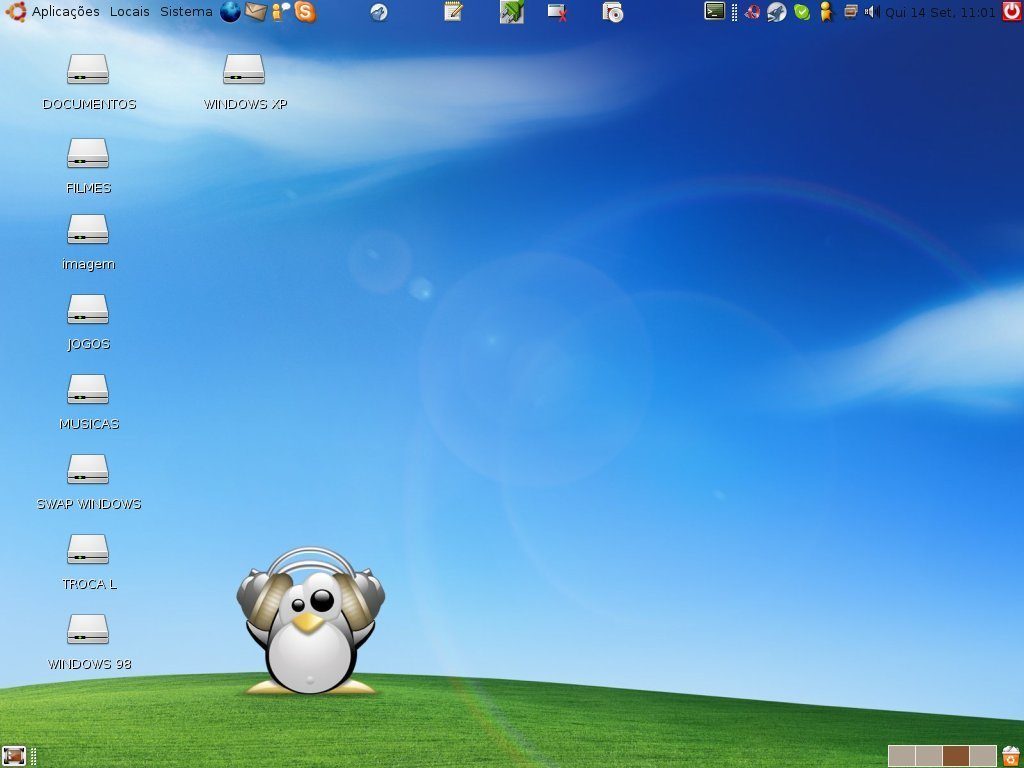Open the WINDOWS XP drive icon
Viewport: 1024px width, 768px height.
click(244, 69)
